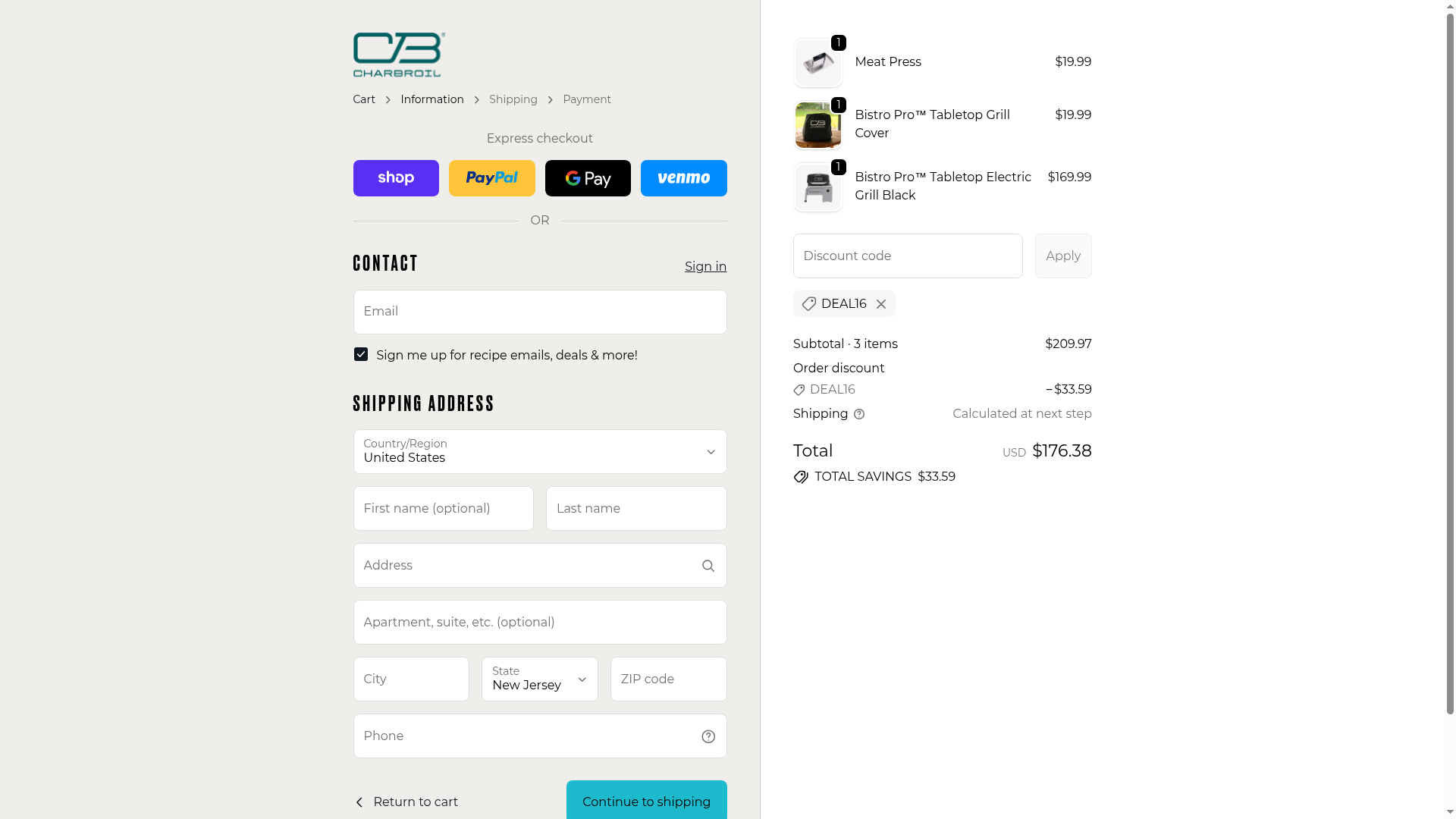Image resolution: width=1456 pixels, height=819 pixels.
Task: Focus the Discount code field
Action: (x=908, y=256)
